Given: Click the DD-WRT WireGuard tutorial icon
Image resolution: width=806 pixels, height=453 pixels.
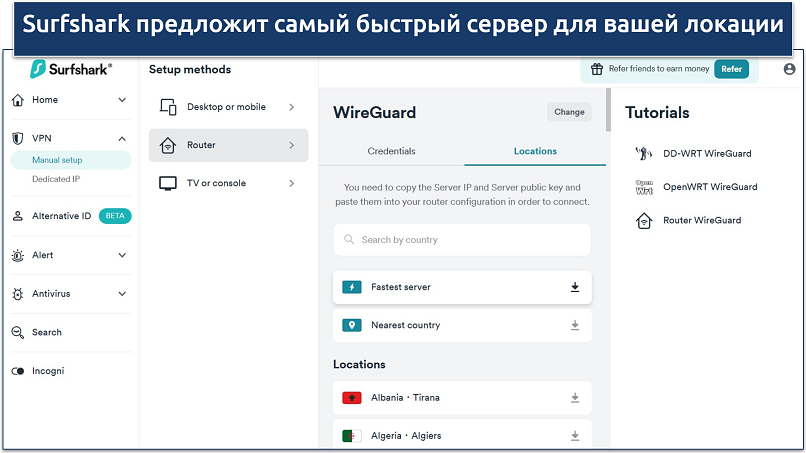Looking at the screenshot, I should tap(644, 153).
